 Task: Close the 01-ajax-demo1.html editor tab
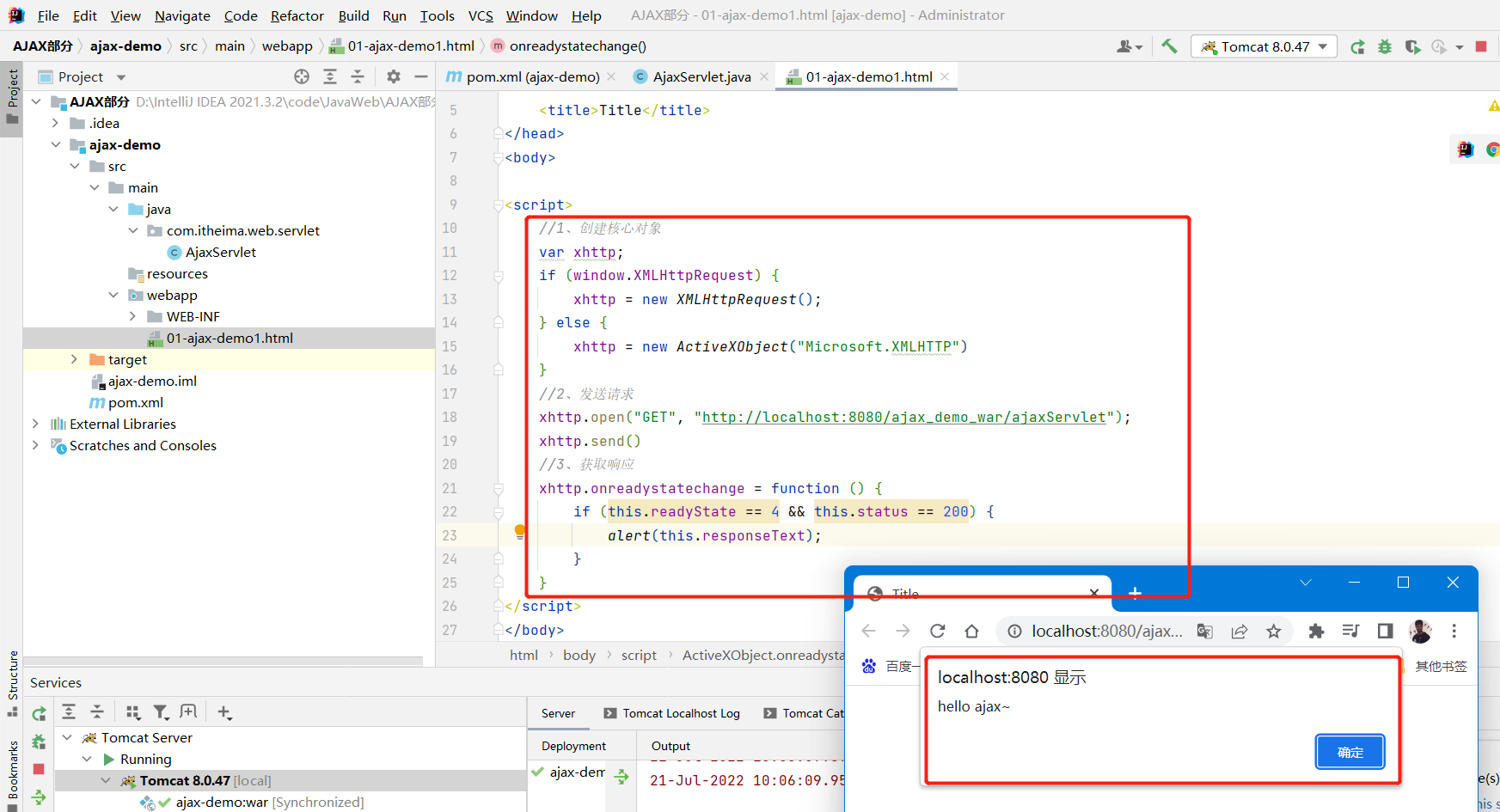pos(945,76)
